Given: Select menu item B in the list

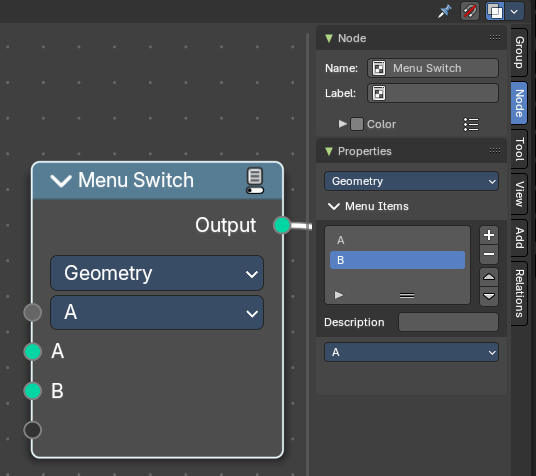Looking at the screenshot, I should (x=397, y=260).
